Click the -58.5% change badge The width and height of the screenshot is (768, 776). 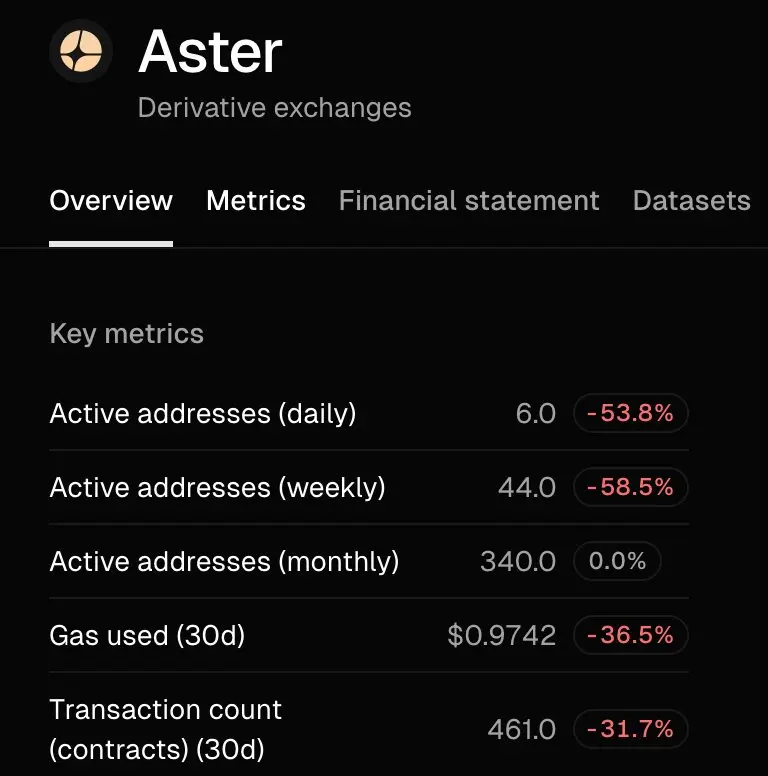[630, 487]
